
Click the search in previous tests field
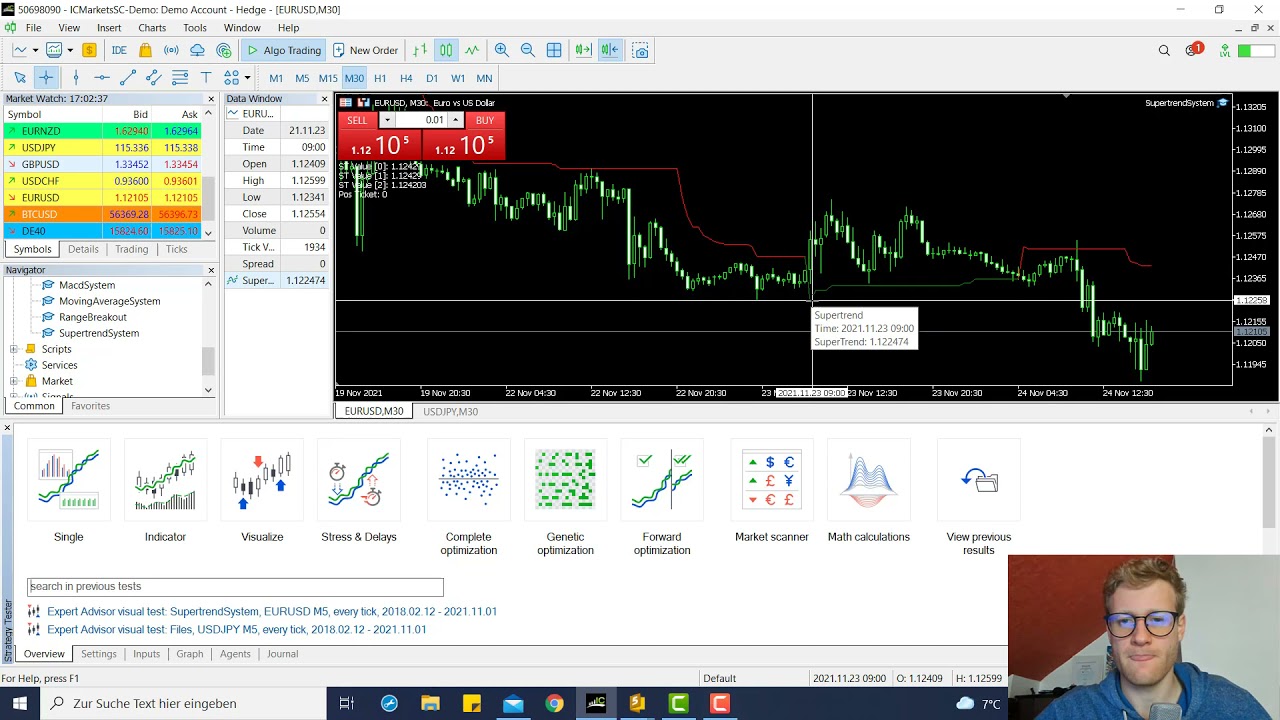[235, 587]
